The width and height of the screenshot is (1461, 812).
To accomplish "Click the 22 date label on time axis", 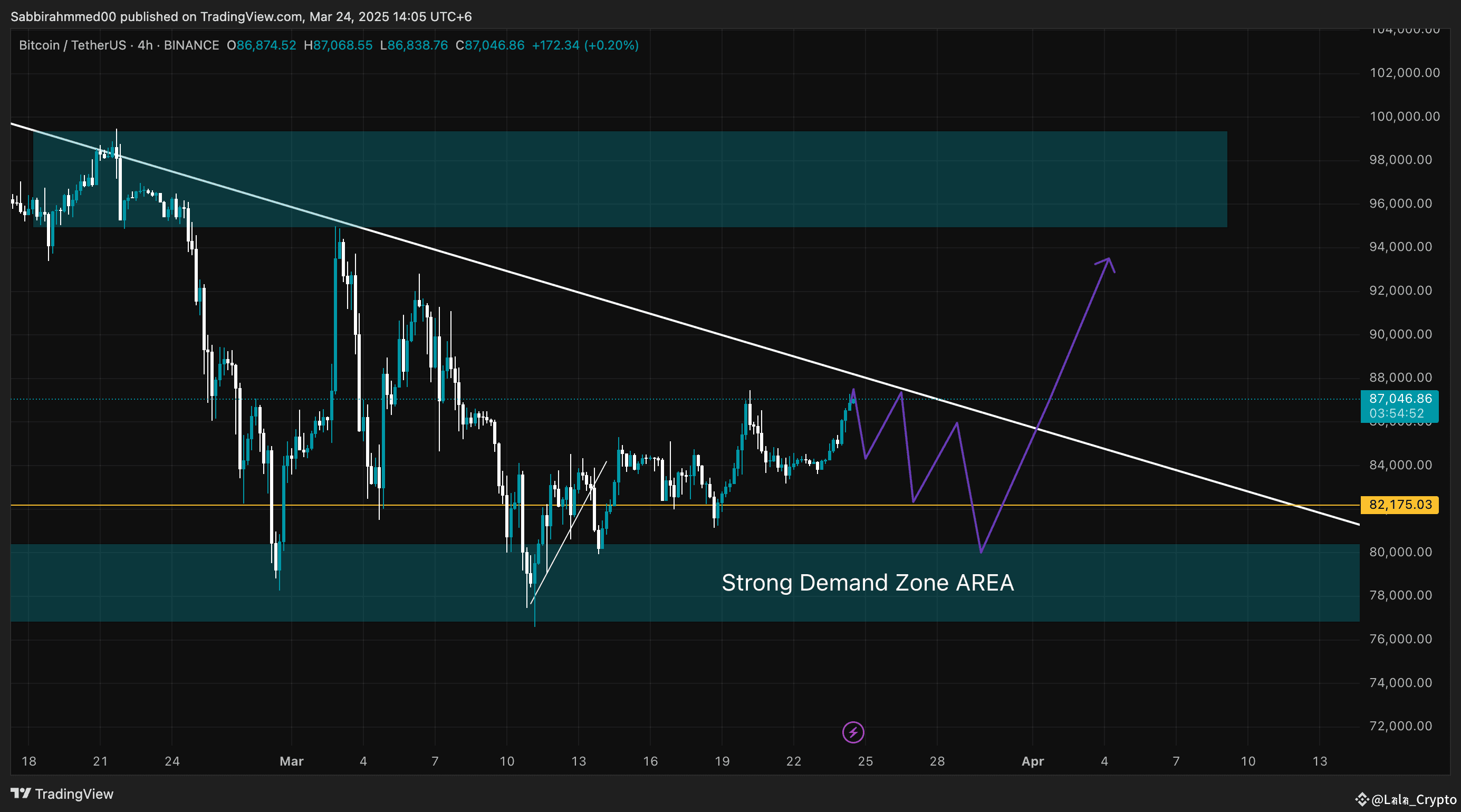I will coord(794,761).
